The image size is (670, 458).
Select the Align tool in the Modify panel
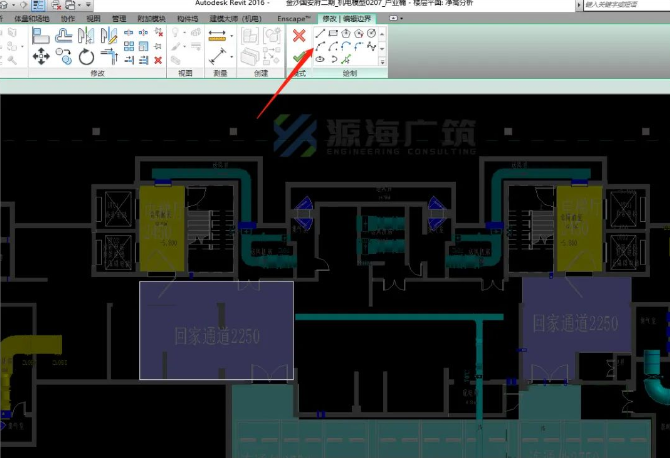(x=41, y=36)
